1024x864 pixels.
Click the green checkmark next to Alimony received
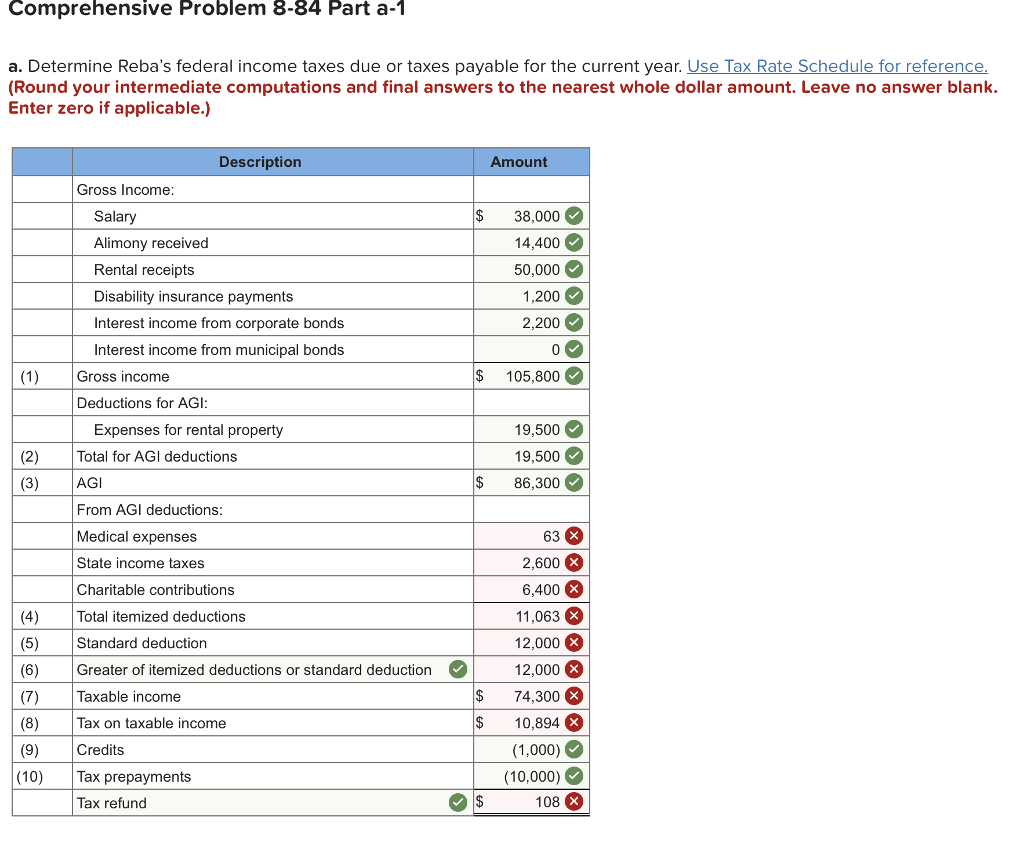[x=575, y=242]
